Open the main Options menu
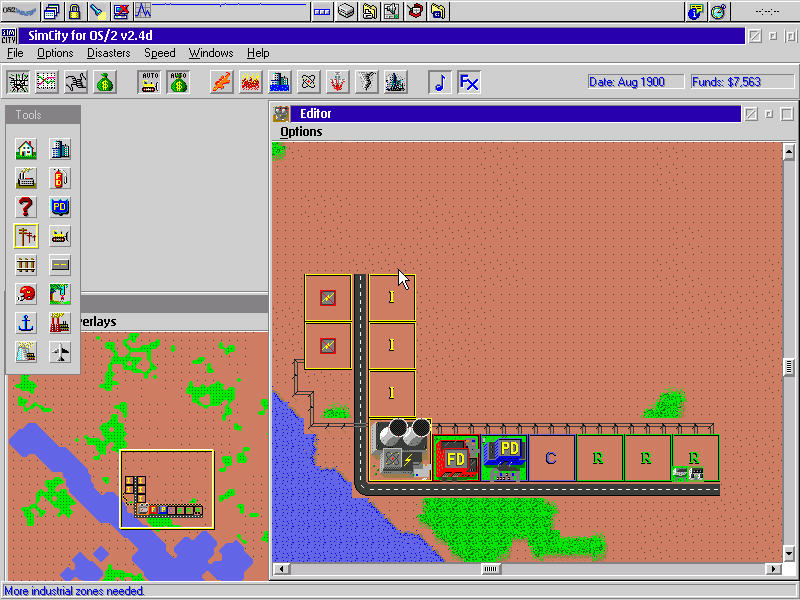The height and width of the screenshot is (600, 800). [x=55, y=53]
